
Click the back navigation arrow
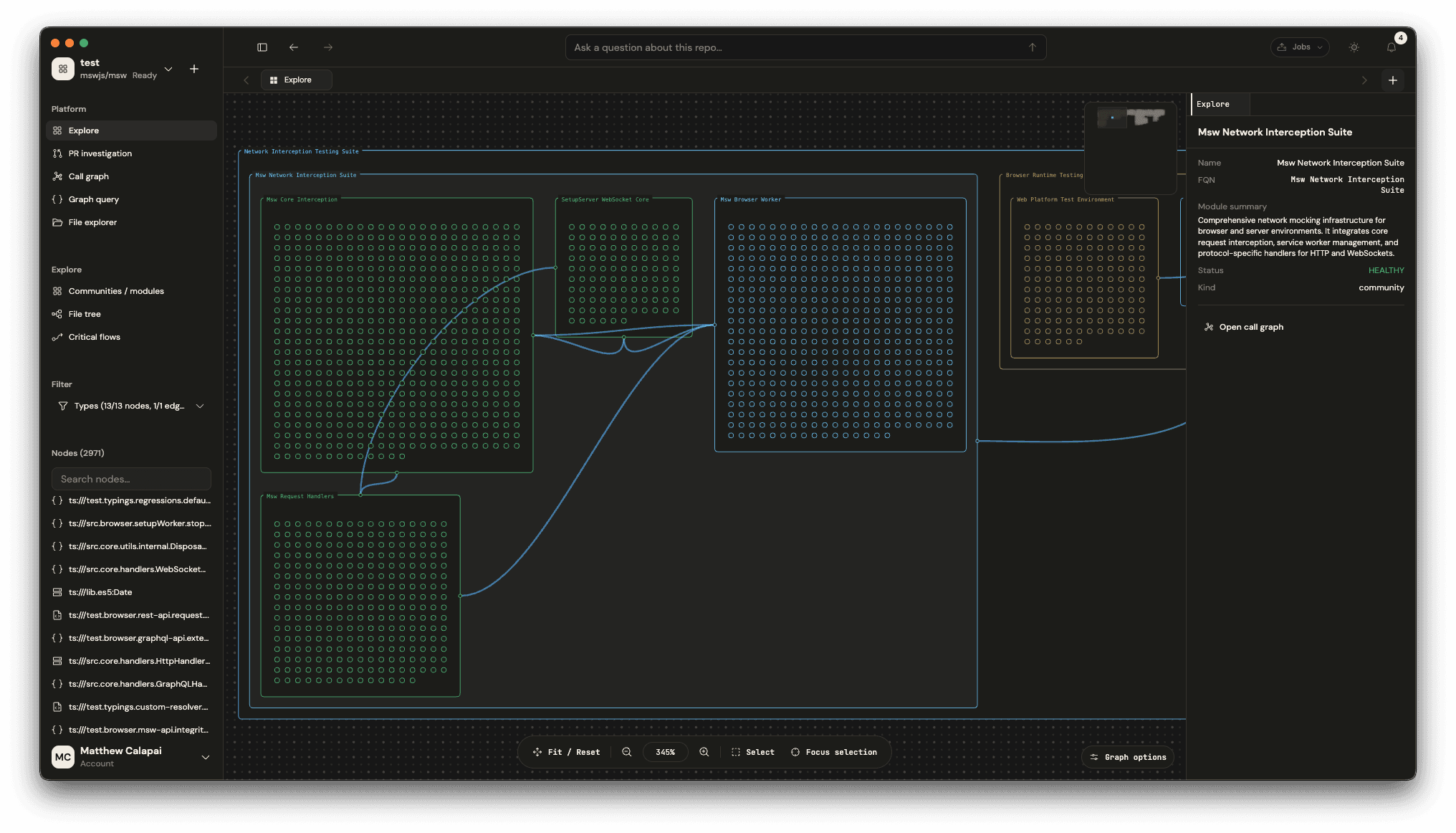(294, 47)
